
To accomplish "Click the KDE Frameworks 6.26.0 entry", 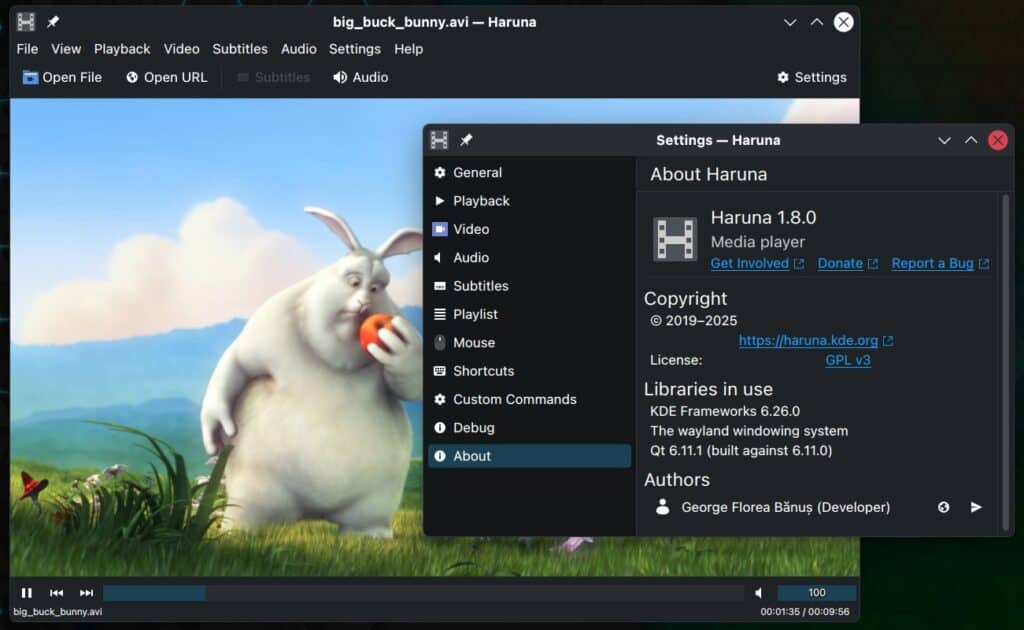I will click(x=724, y=411).
